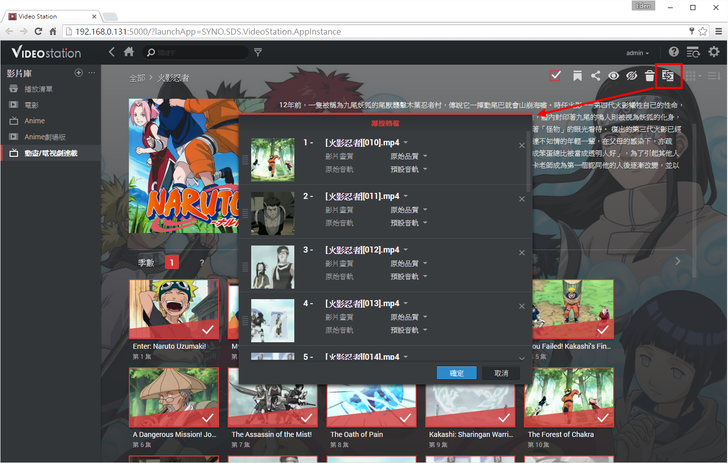Viewport: 728px width, 463px height.
Task: Click next arrow chevron beside season row
Action: (678, 261)
